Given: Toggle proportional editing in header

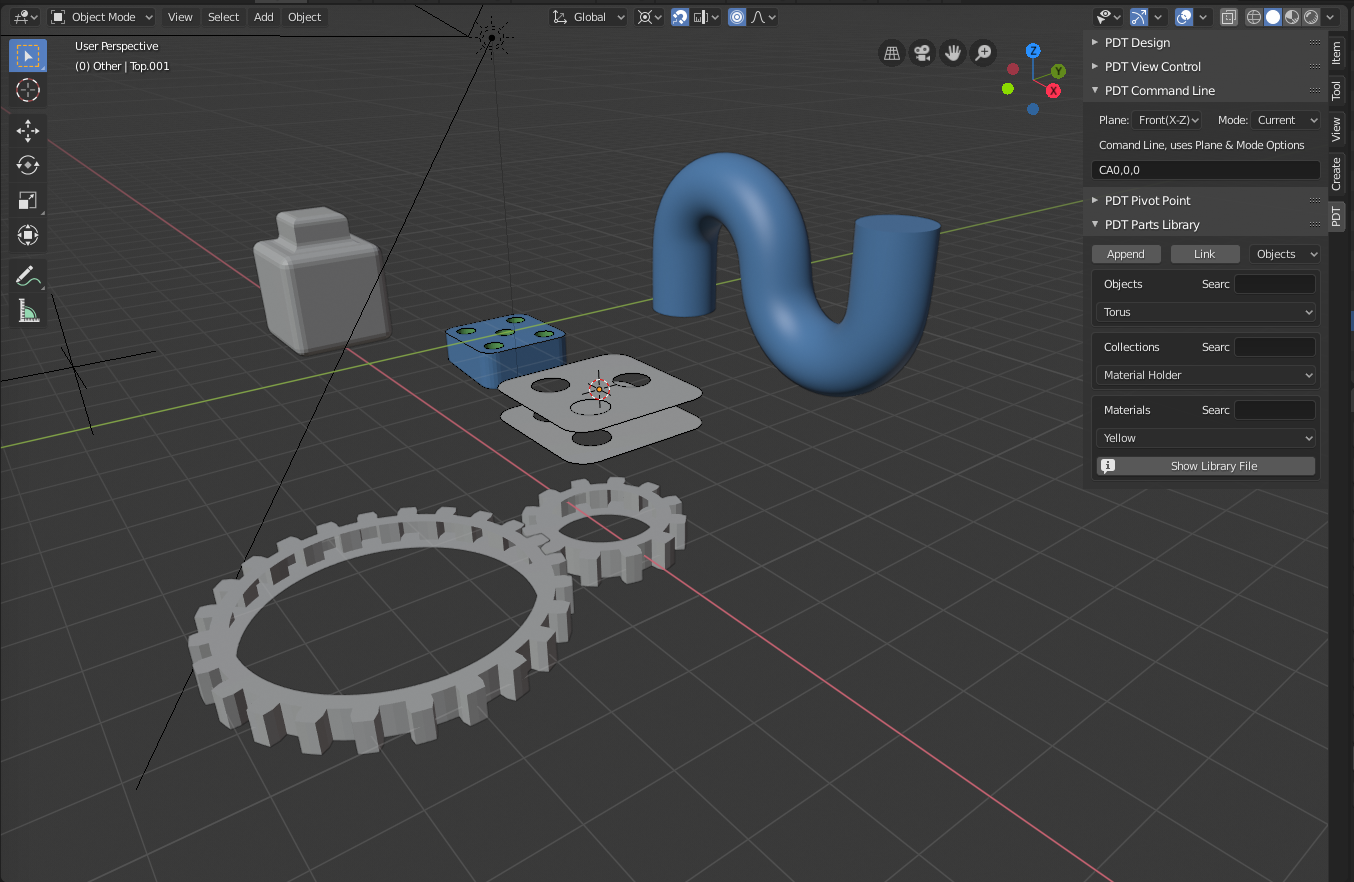Looking at the screenshot, I should pyautogui.click(x=737, y=17).
